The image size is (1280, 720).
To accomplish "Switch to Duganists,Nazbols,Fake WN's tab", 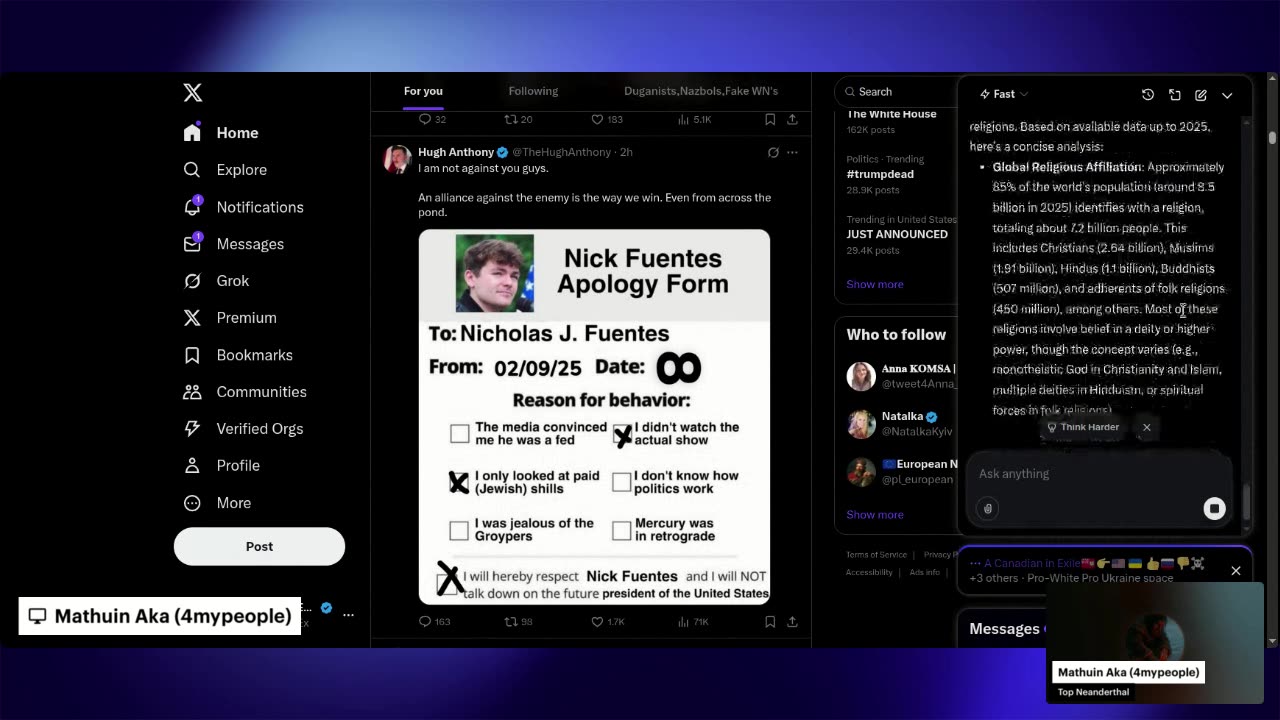I will [x=701, y=91].
